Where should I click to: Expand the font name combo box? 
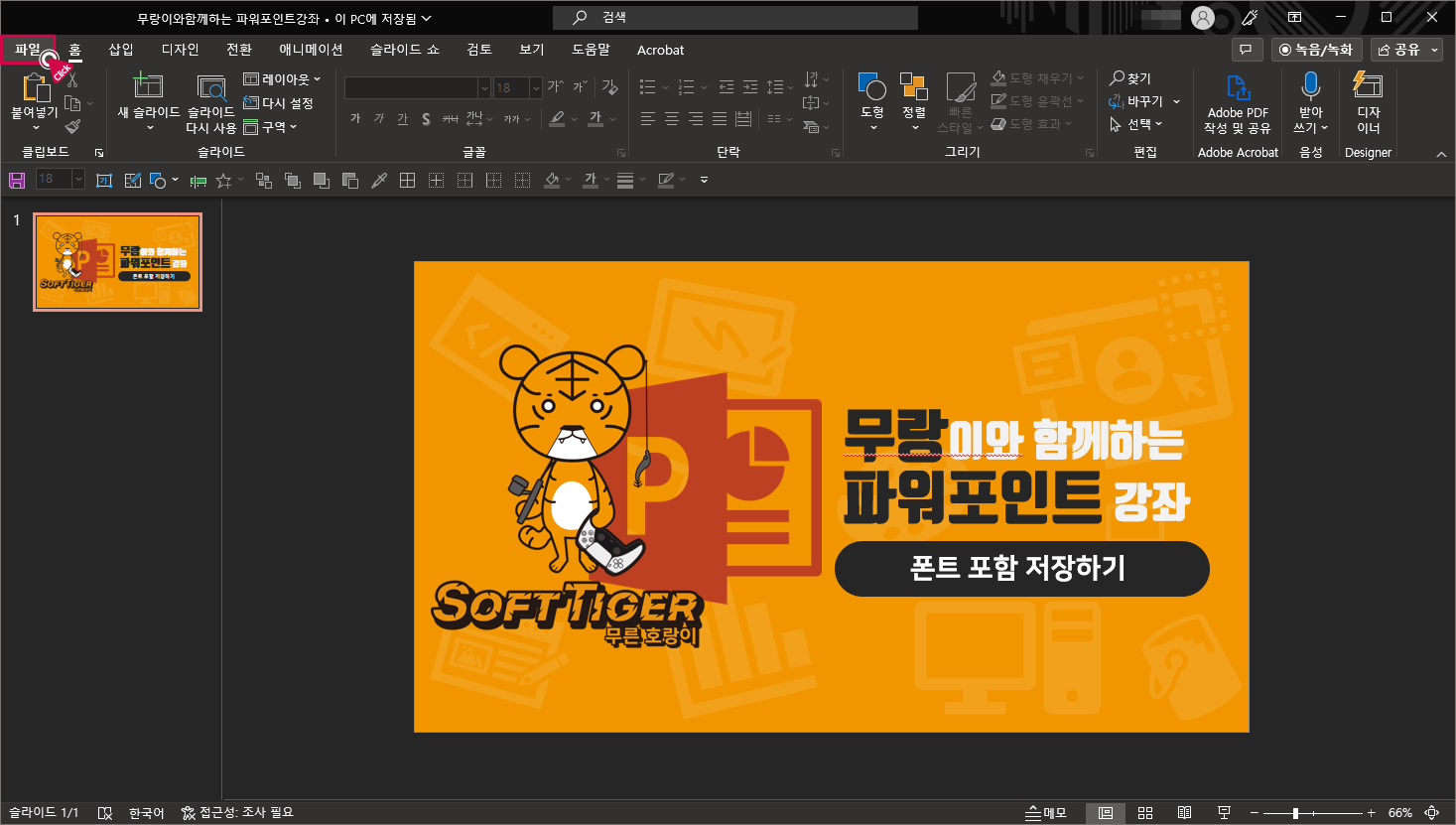(x=484, y=88)
